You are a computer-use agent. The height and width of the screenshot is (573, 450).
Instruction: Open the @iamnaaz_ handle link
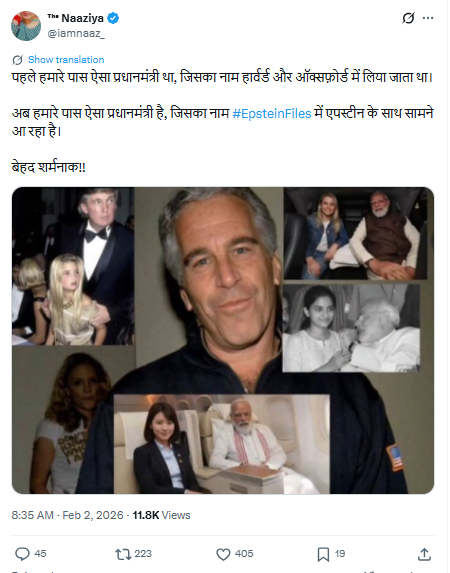tap(76, 33)
